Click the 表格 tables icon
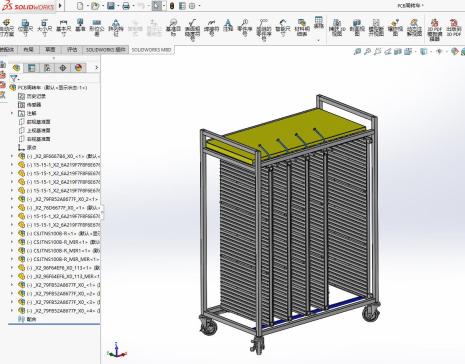 (x=319, y=22)
